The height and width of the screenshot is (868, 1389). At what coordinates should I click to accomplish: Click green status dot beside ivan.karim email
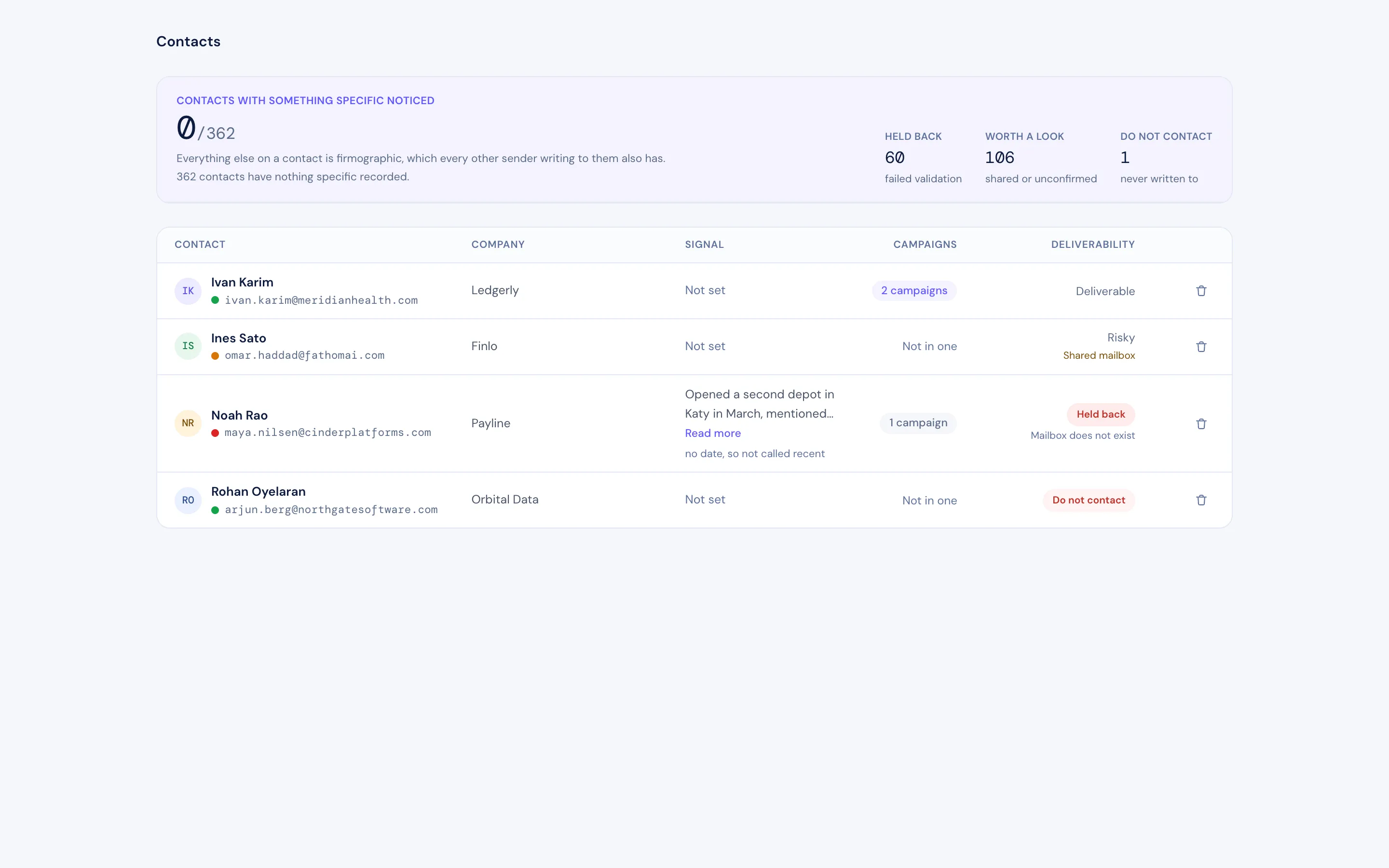215,300
